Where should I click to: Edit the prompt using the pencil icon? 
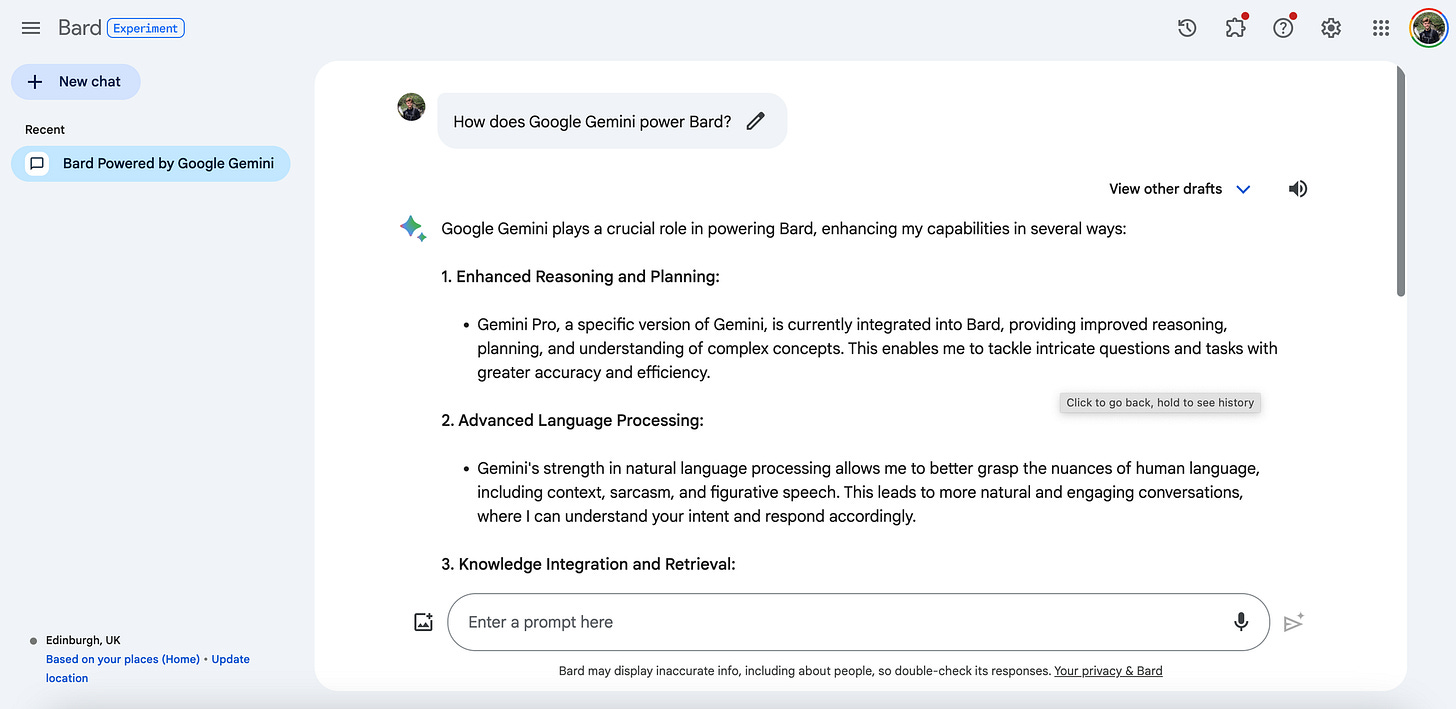[x=755, y=120]
